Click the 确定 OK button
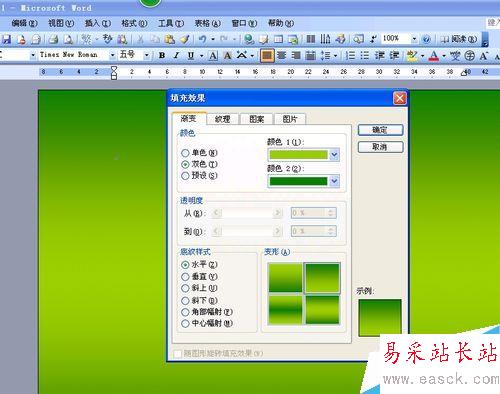This screenshot has width=500, height=394. click(380, 130)
